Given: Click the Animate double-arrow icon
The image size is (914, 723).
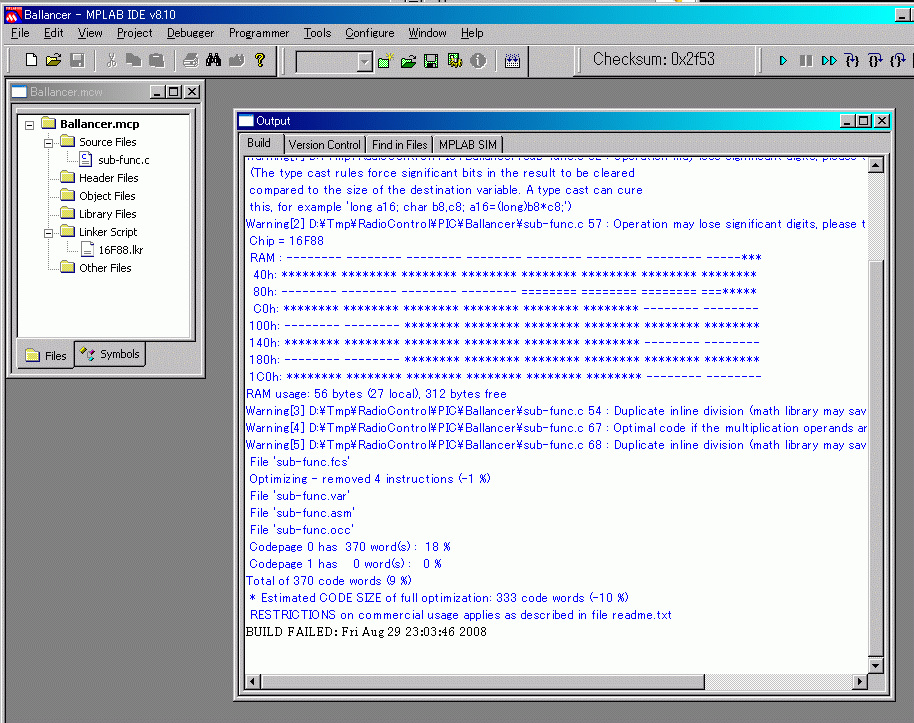Looking at the screenshot, I should pos(829,61).
